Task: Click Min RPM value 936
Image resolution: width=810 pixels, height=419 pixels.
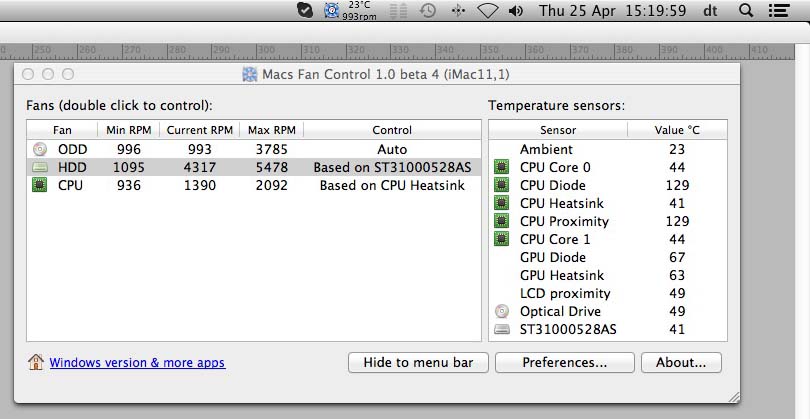Action: [x=129, y=185]
